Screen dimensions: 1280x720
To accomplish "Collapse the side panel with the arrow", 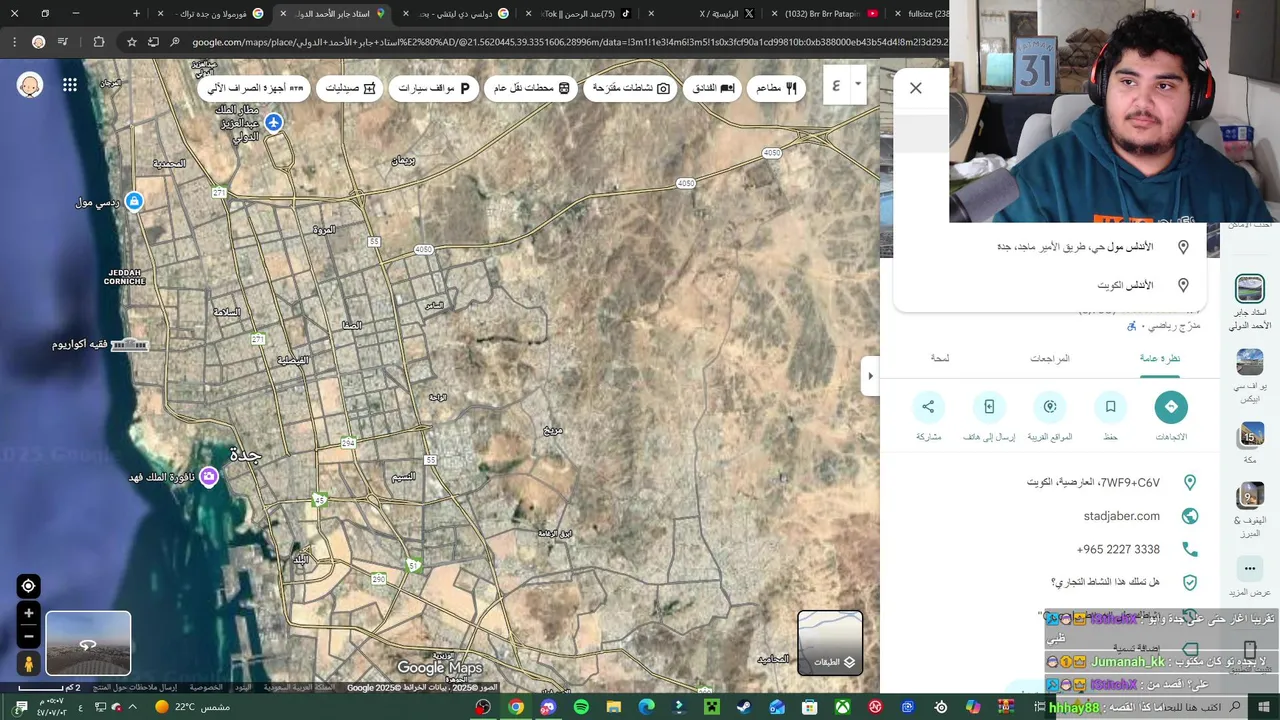I will point(870,376).
